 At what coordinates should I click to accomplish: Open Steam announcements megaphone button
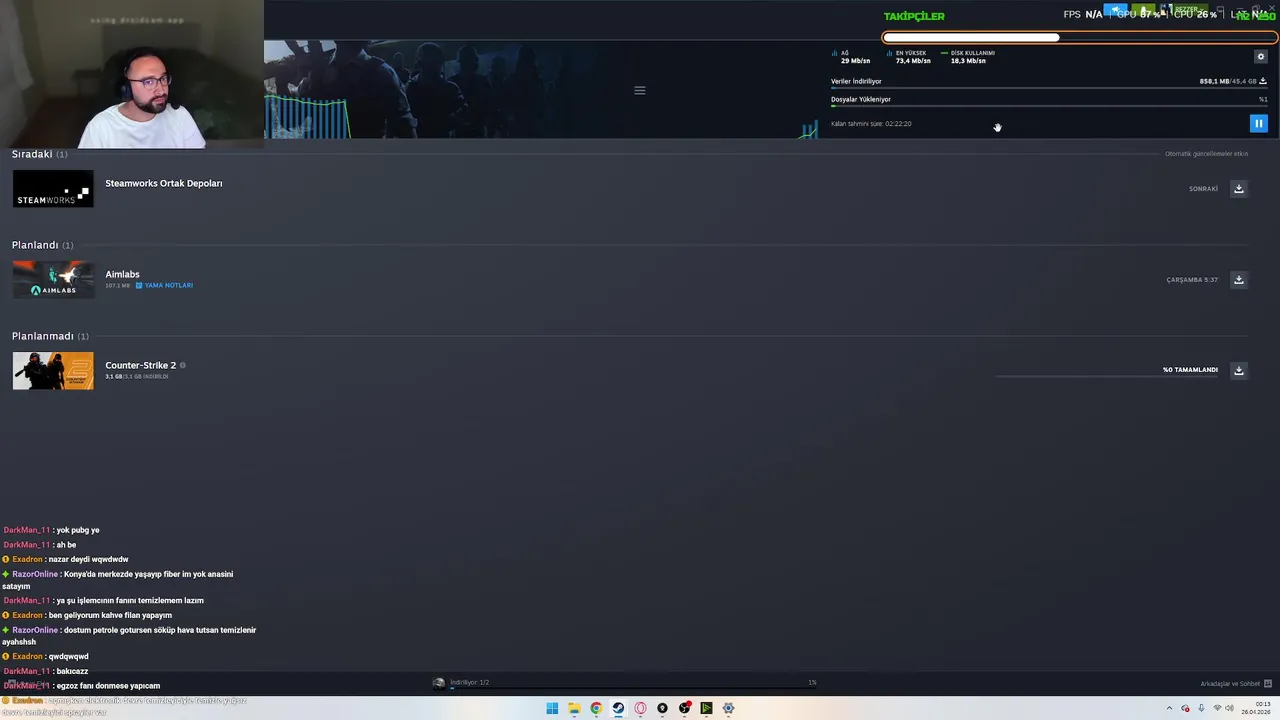1115,10
